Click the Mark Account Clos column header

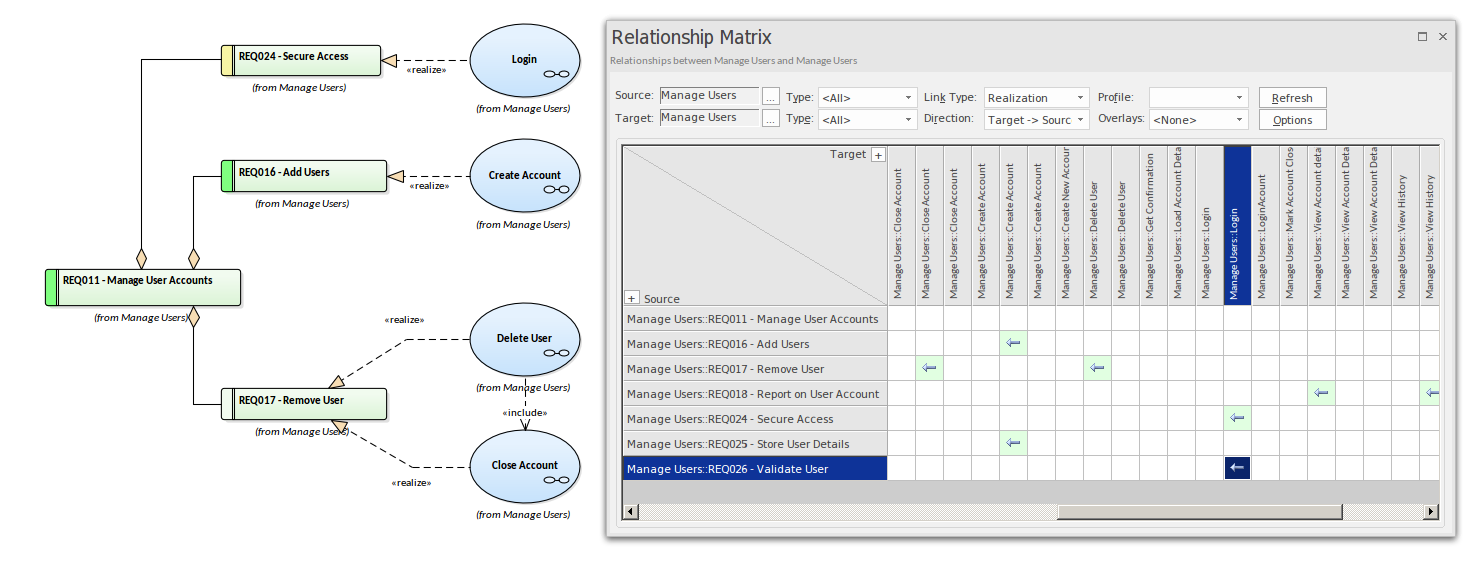tap(1293, 225)
